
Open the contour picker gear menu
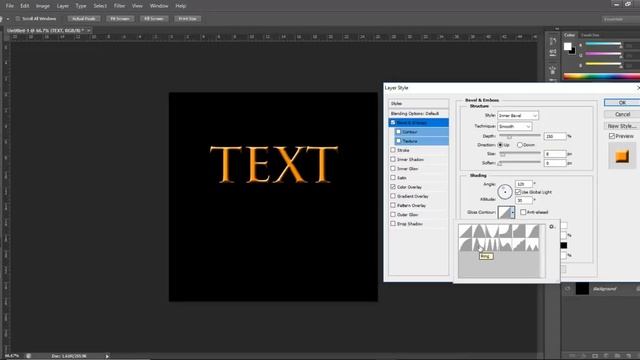pyautogui.click(x=551, y=227)
